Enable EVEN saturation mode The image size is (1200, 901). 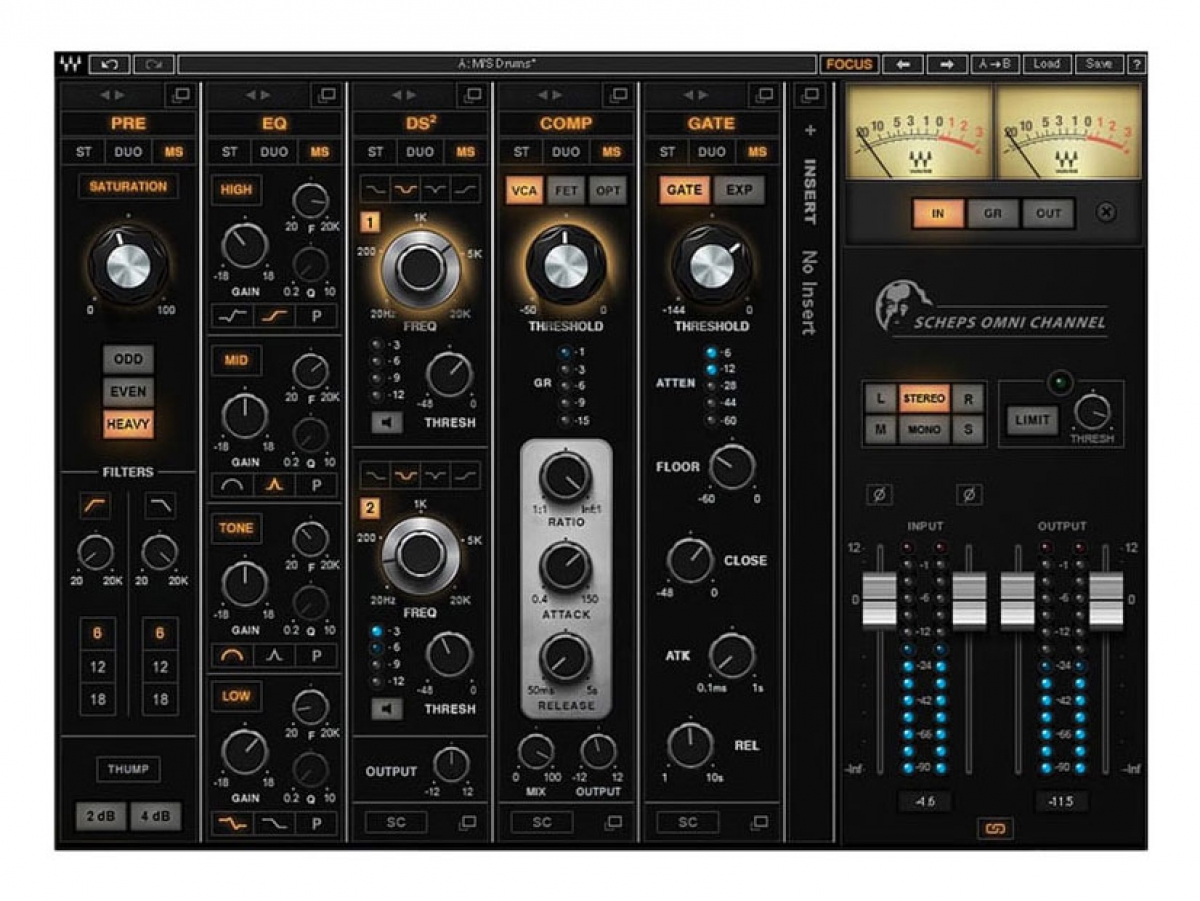click(128, 391)
